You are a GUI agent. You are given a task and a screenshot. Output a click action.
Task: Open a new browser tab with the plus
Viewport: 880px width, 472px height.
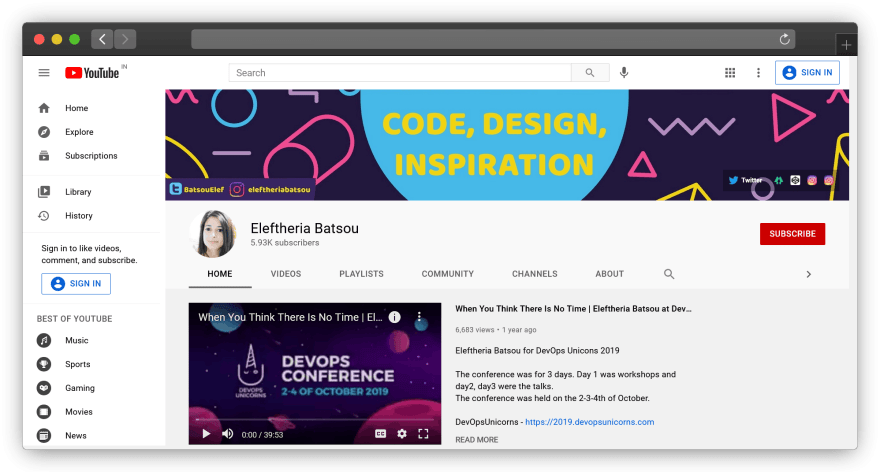pyautogui.click(x=846, y=45)
